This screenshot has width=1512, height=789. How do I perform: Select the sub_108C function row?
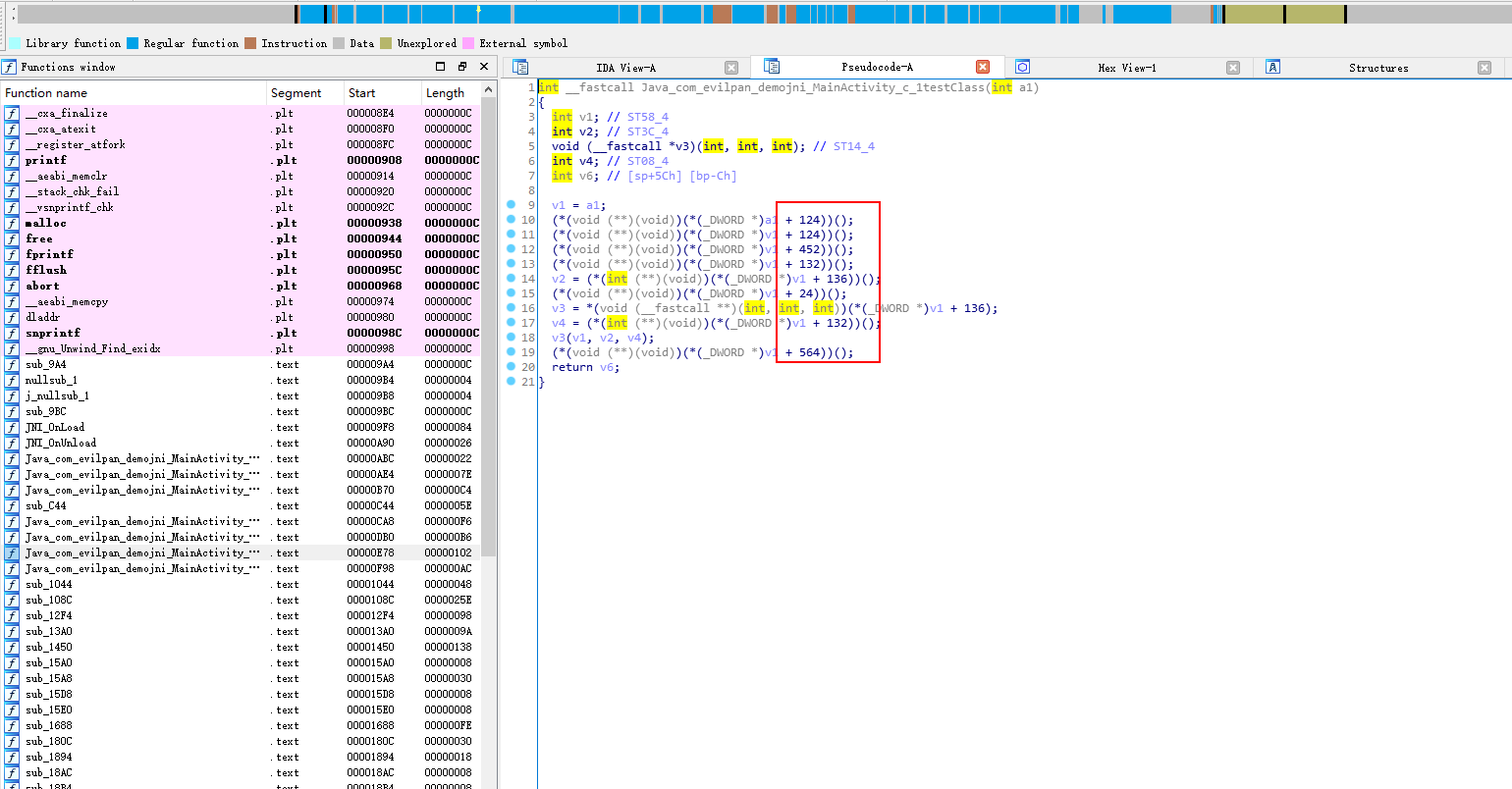(x=242, y=600)
